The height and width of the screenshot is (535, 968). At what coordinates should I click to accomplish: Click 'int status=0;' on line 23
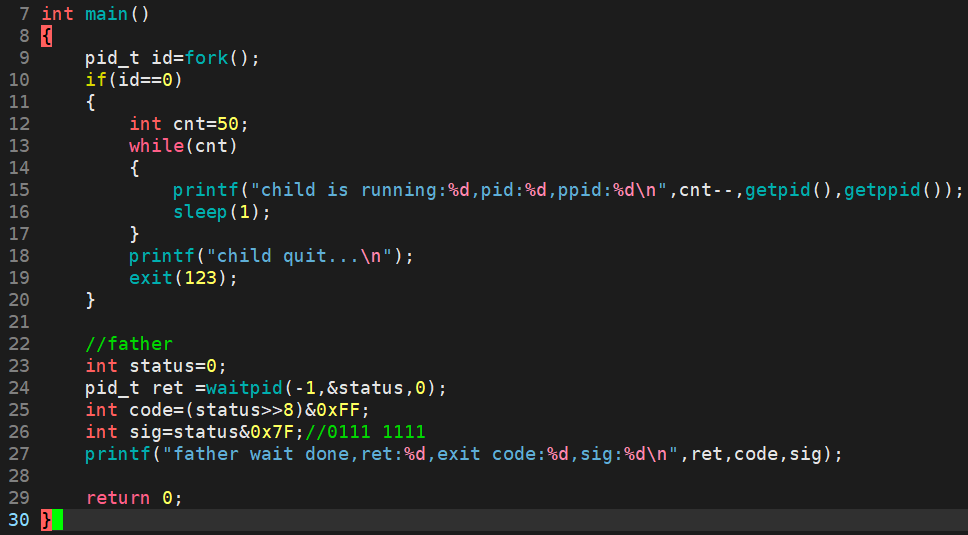[x=156, y=366]
